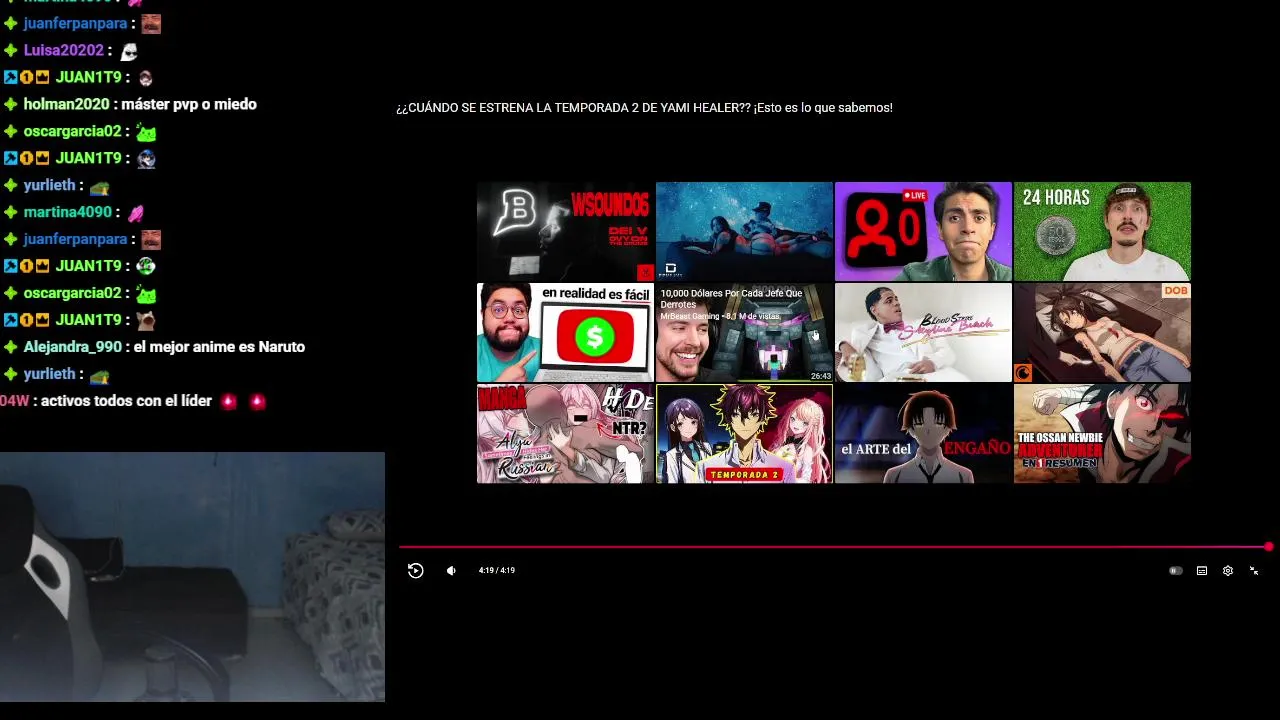
Task: Open the 'el ARTE del ENGAÑO' thumbnail
Action: [x=923, y=434]
